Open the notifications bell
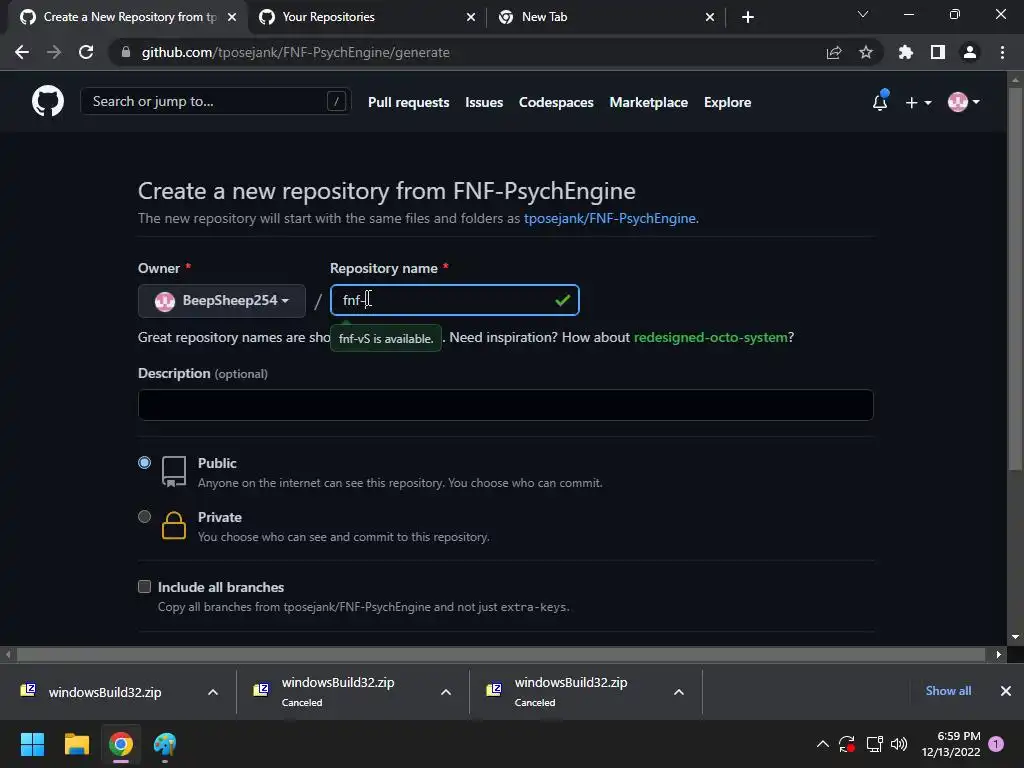The width and height of the screenshot is (1024, 768). [880, 102]
